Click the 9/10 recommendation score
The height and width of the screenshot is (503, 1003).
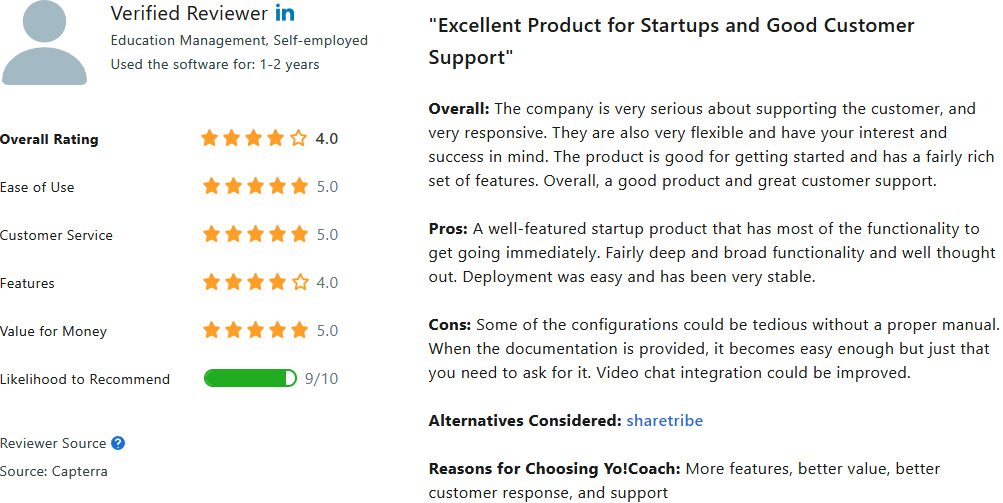point(321,379)
